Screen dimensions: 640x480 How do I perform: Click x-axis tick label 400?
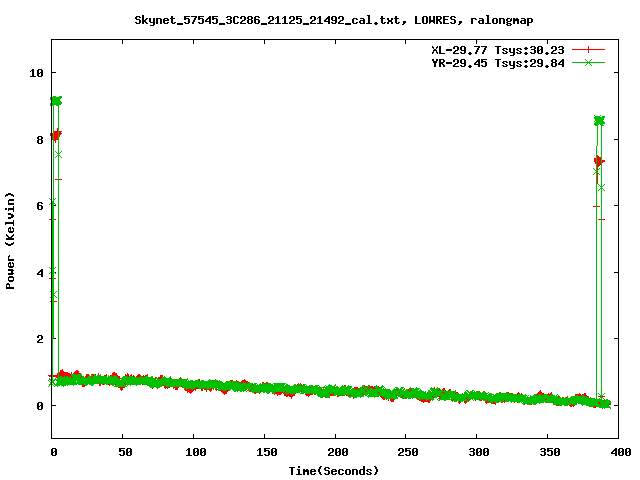coord(620,452)
